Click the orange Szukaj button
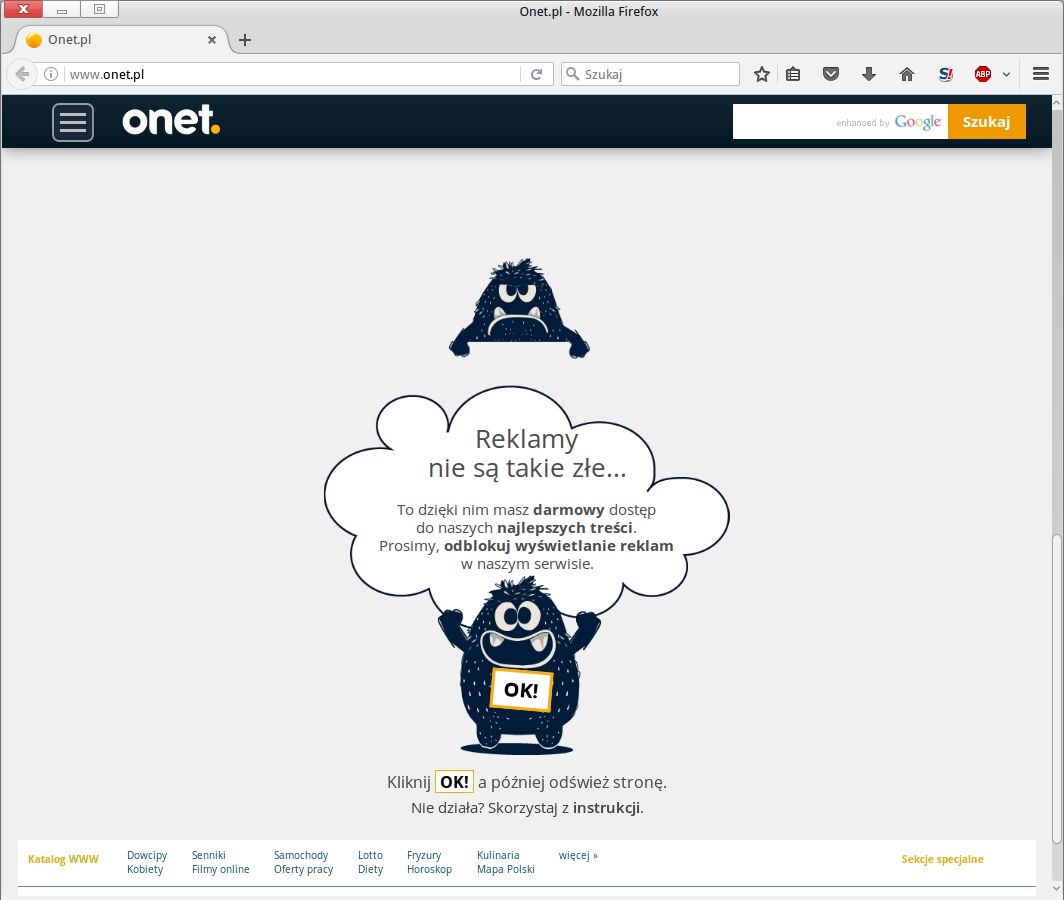Image resolution: width=1064 pixels, height=900 pixels. (x=987, y=121)
